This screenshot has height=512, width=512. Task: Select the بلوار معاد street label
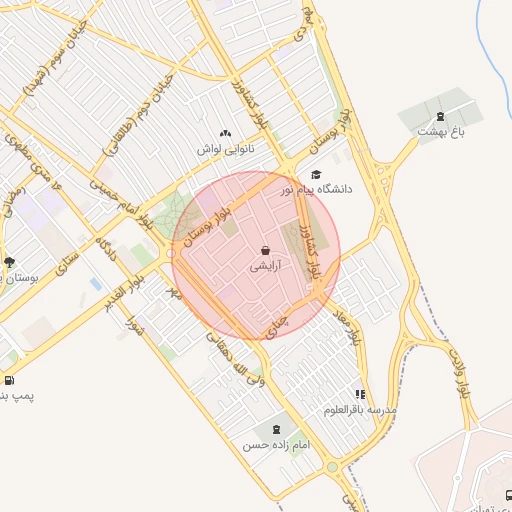[347, 327]
